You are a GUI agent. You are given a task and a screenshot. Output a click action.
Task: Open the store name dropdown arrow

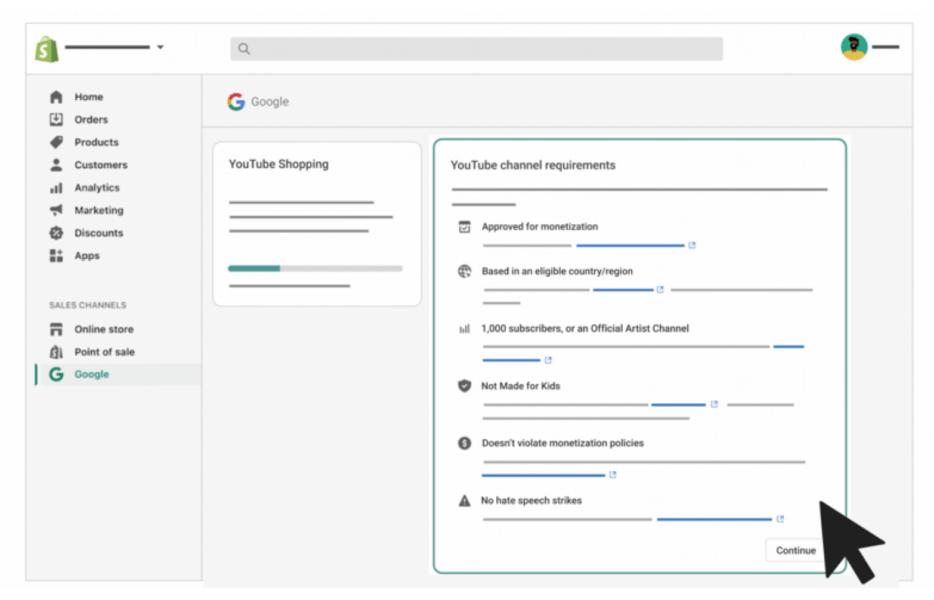pyautogui.click(x=160, y=47)
